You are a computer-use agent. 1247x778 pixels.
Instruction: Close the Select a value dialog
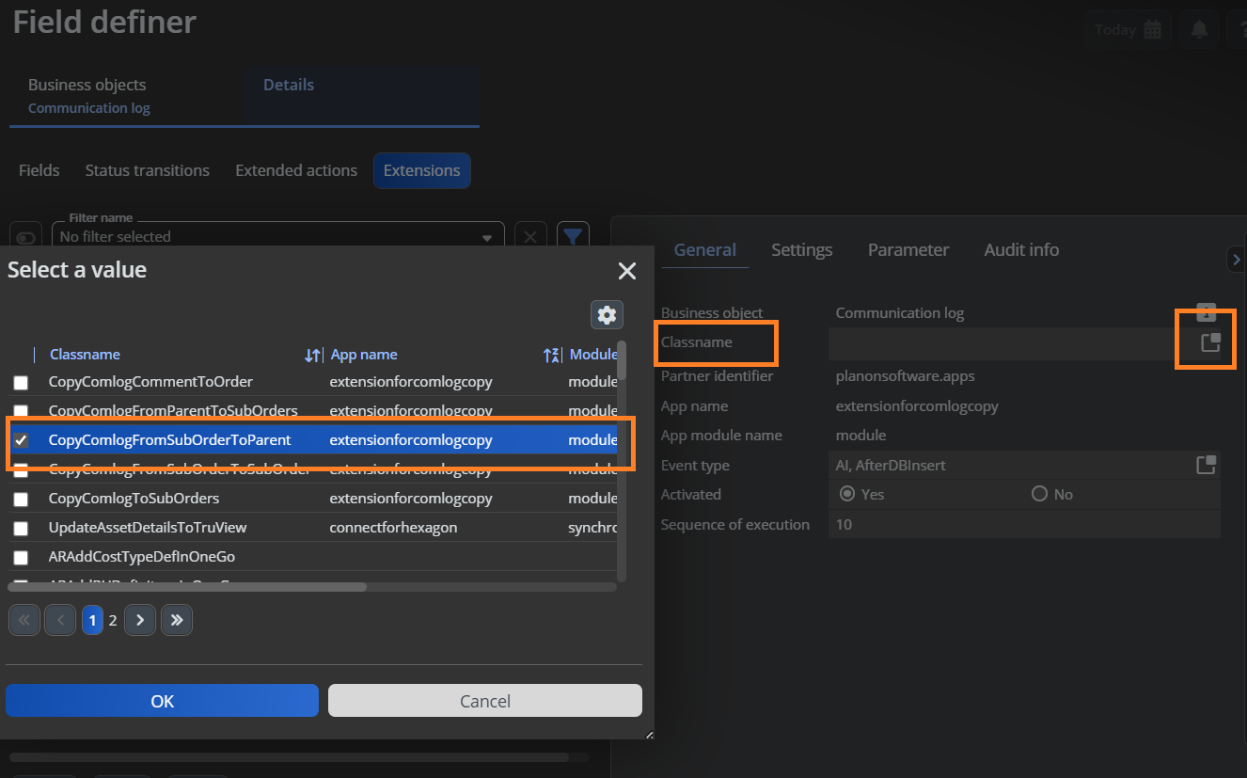[627, 271]
